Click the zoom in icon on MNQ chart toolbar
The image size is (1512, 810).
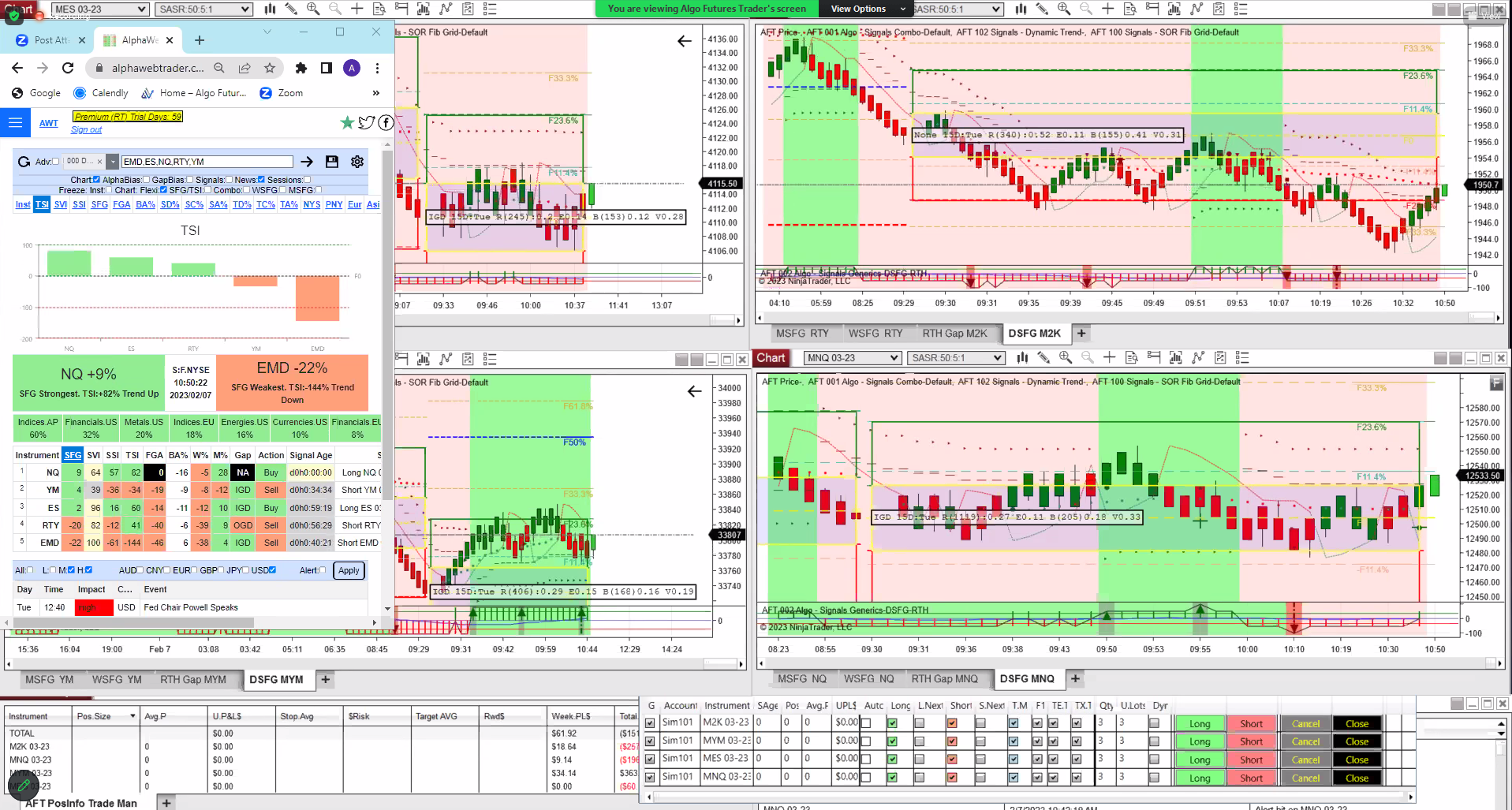point(1066,358)
